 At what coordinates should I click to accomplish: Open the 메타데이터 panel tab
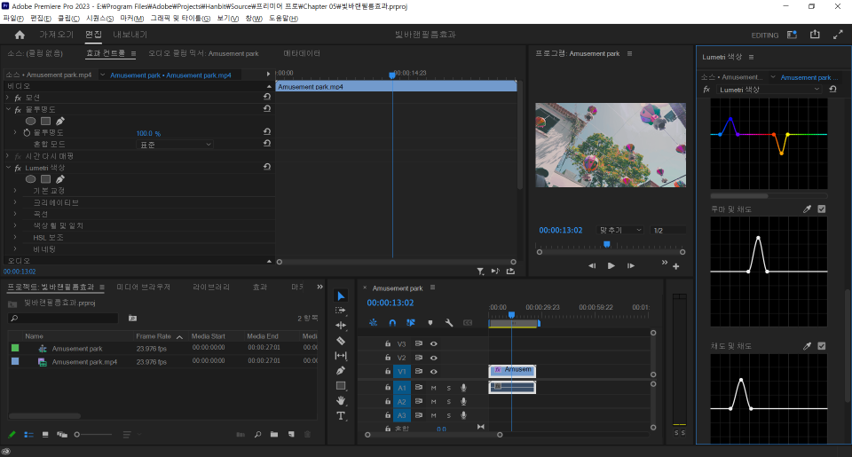click(302, 53)
